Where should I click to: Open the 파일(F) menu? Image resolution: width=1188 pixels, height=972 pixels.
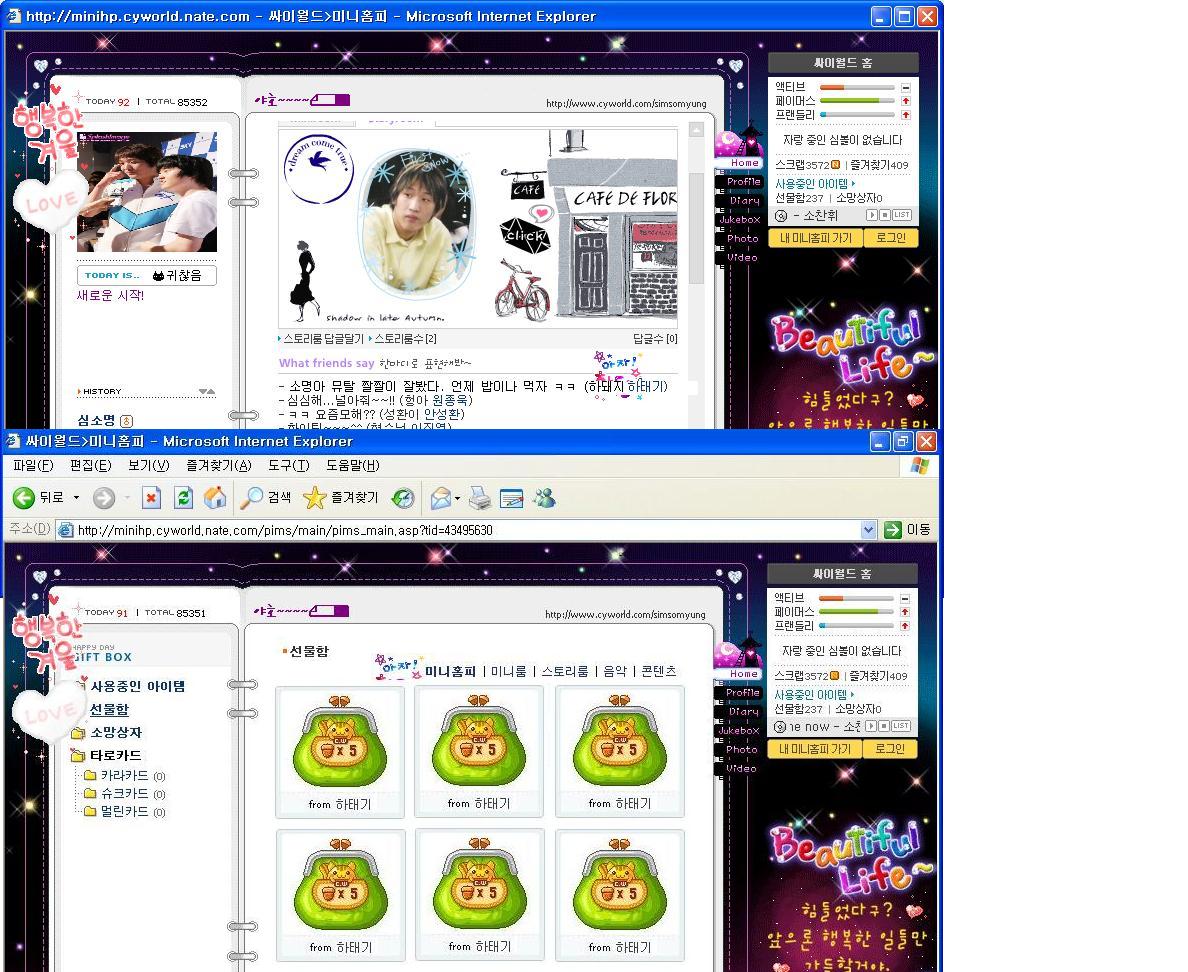[x=33, y=465]
